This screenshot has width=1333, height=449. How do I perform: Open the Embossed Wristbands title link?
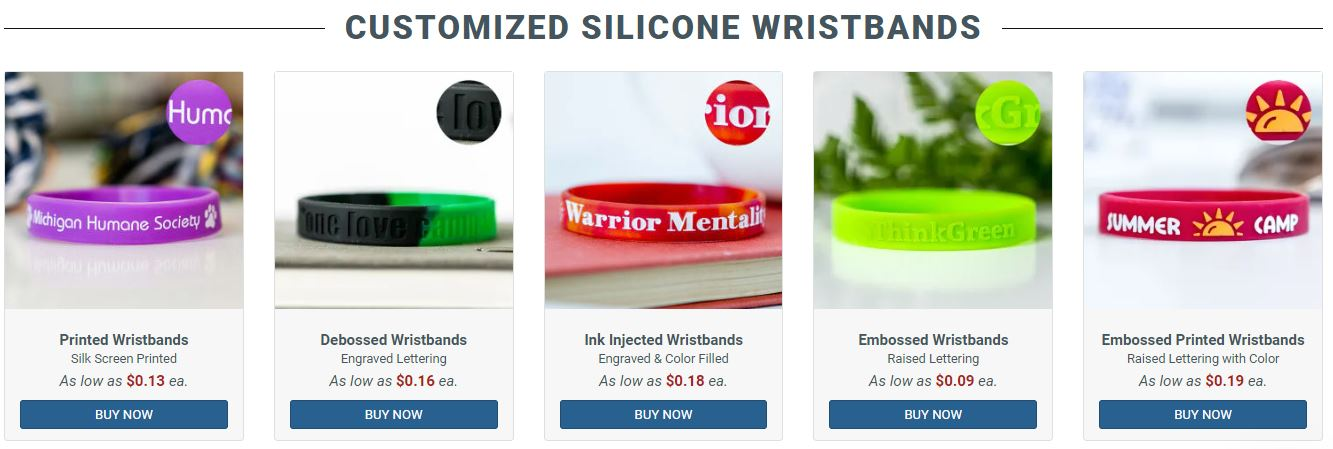pos(933,340)
